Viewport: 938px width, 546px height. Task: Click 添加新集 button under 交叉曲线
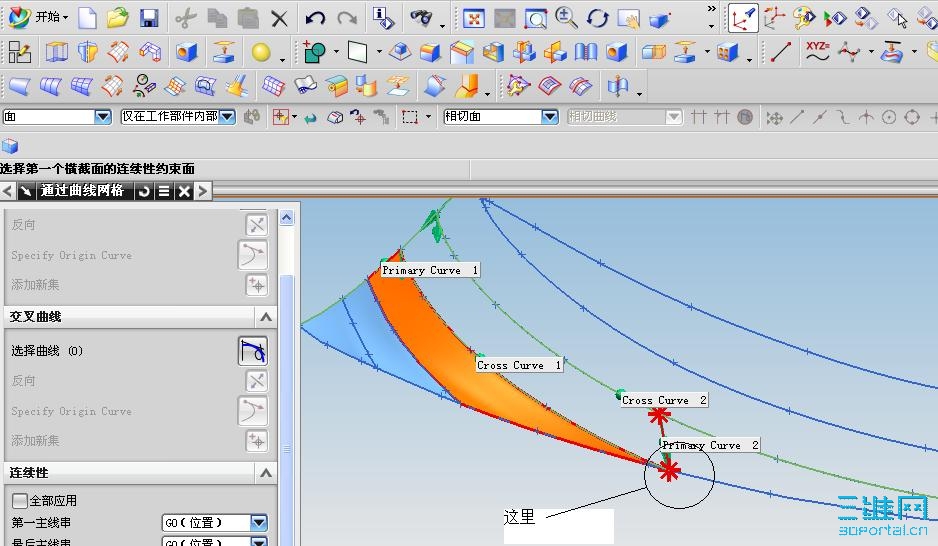(x=257, y=441)
